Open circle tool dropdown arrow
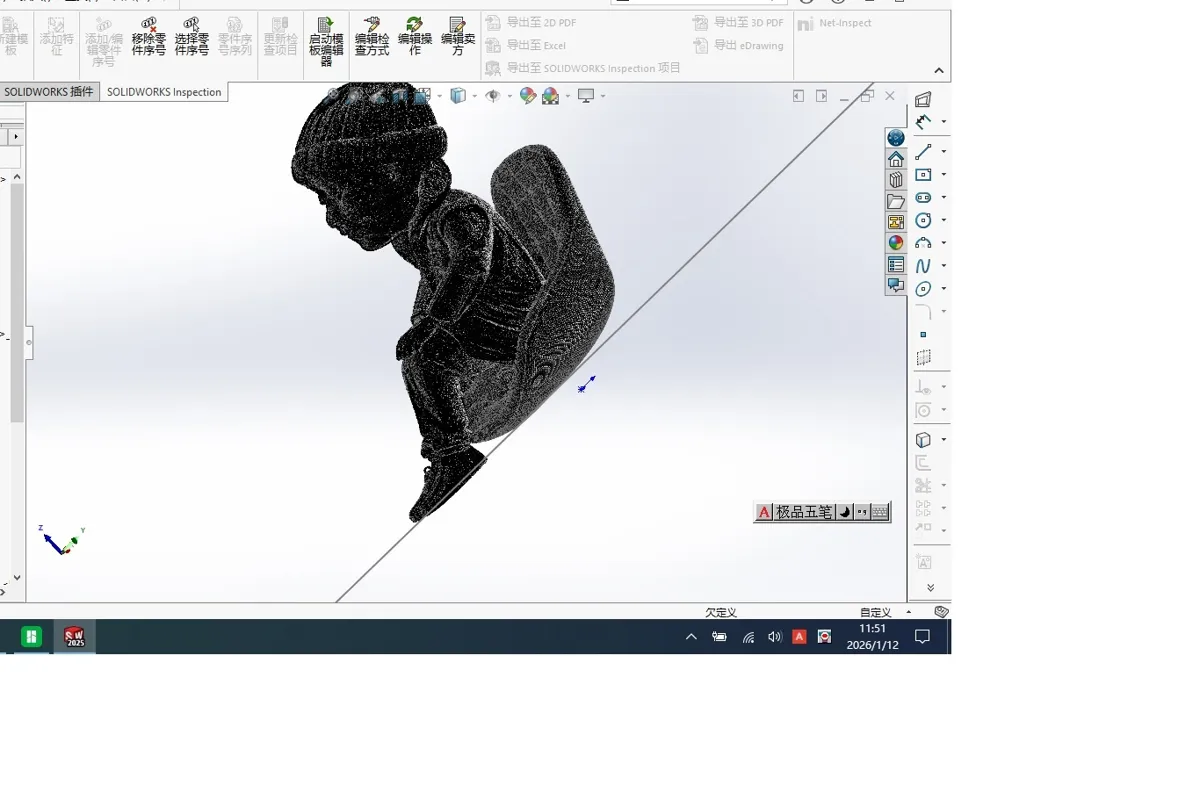1200x807 pixels. [x=944, y=220]
